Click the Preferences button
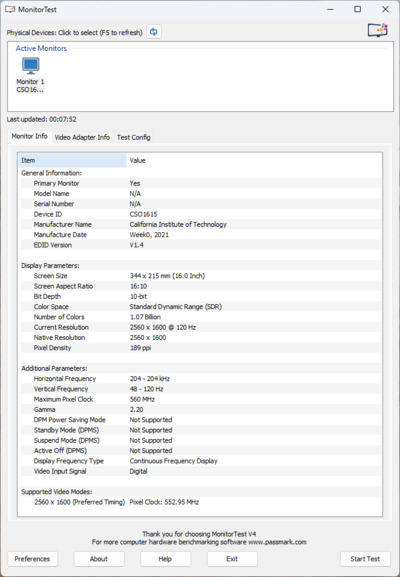Image resolution: width=400 pixels, height=577 pixels. pyautogui.click(x=32, y=559)
